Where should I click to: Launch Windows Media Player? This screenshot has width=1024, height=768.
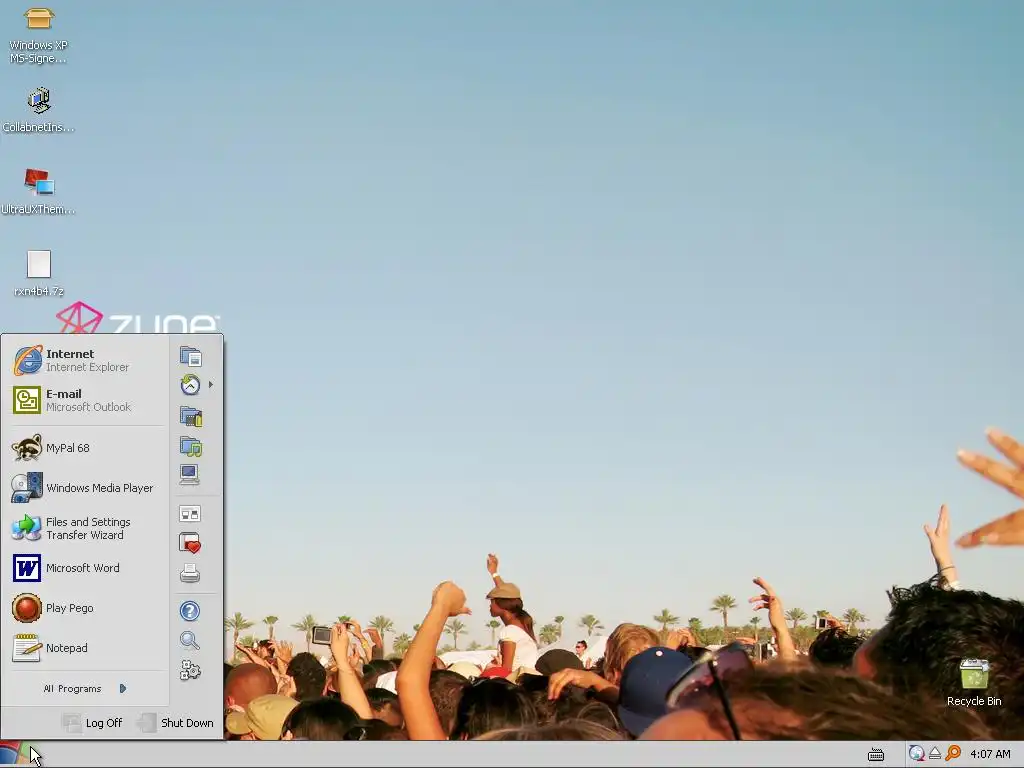pyautogui.click(x=85, y=488)
